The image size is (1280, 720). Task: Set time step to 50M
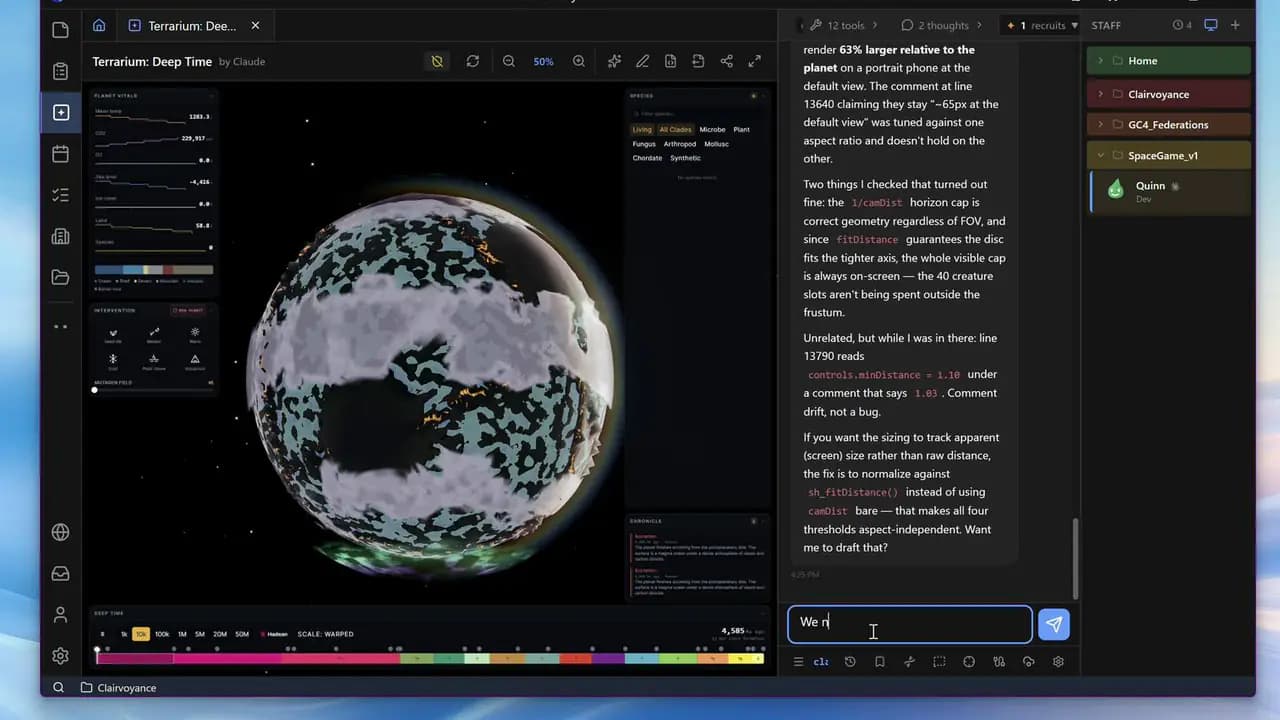click(242, 634)
